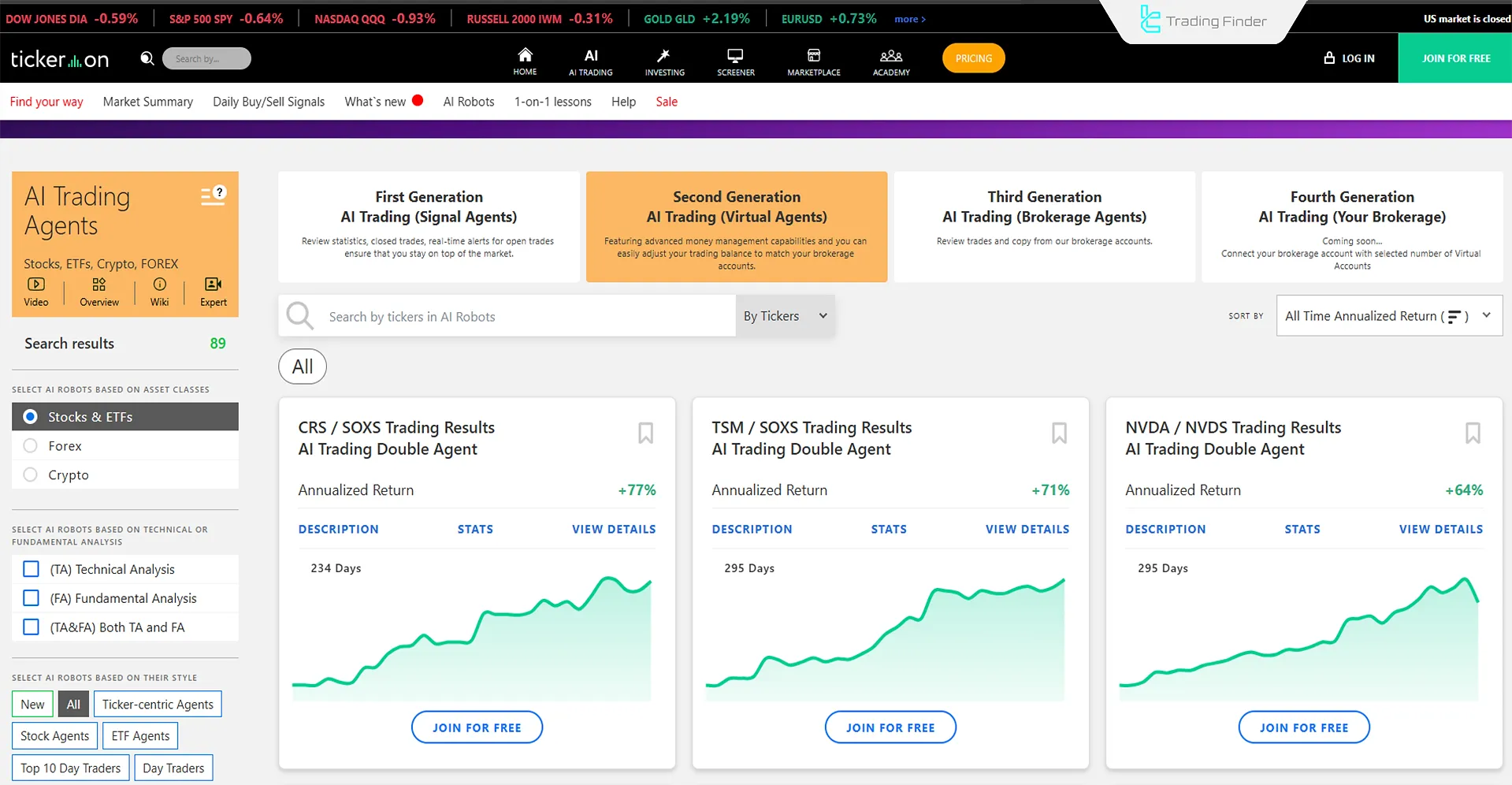Viewport: 1512px width, 785px height.
Task: Click 'more' to expand ticker list
Action: click(909, 18)
